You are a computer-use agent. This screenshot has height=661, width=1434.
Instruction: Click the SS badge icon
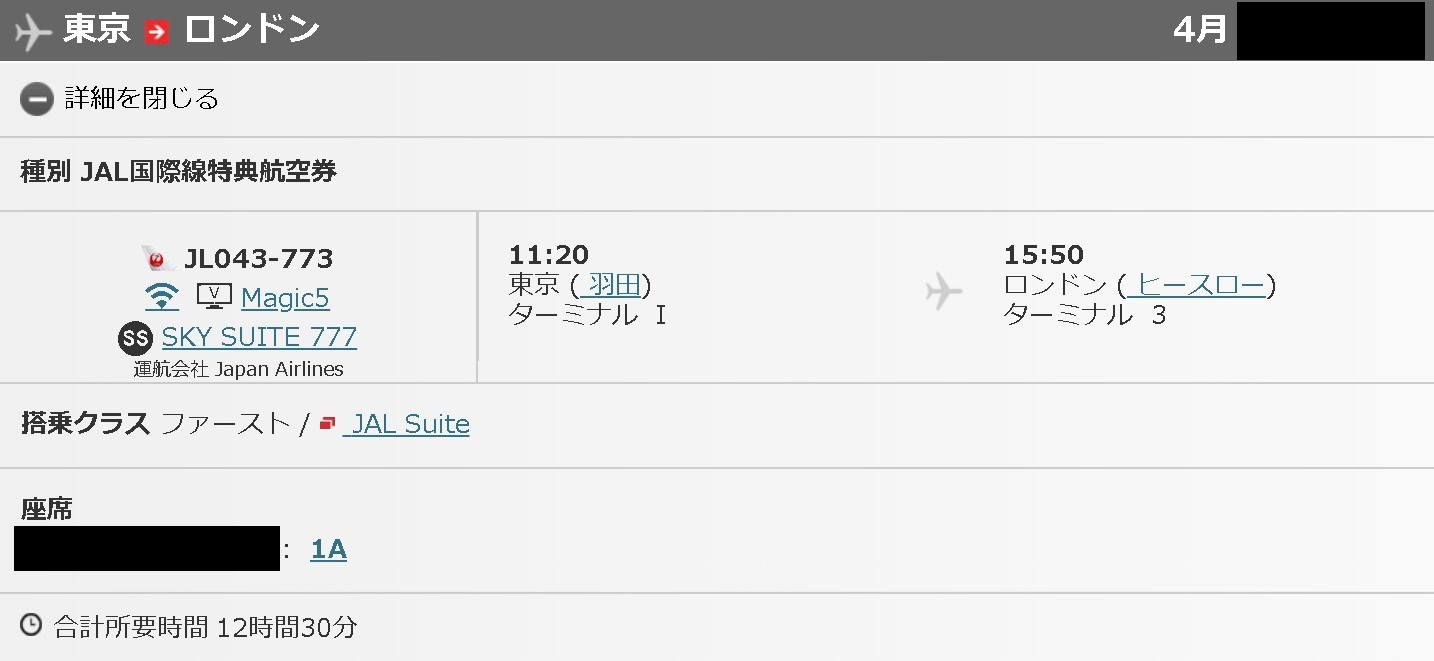135,338
